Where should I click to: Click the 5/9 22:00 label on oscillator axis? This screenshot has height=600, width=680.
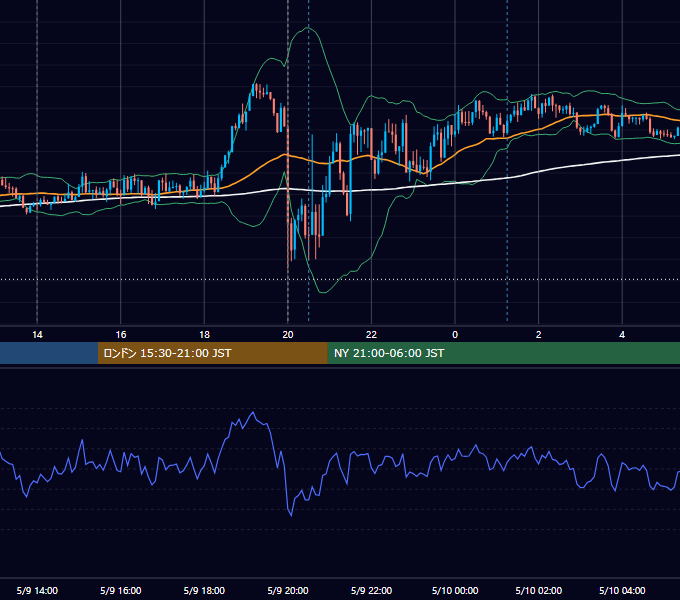[x=371, y=590]
